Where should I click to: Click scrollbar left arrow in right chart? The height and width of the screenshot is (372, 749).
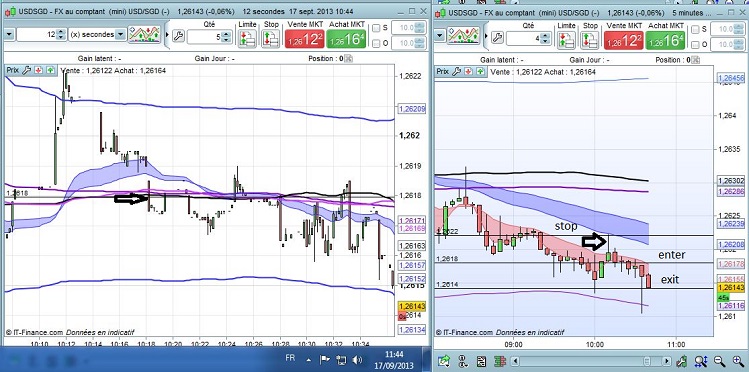tap(514, 361)
